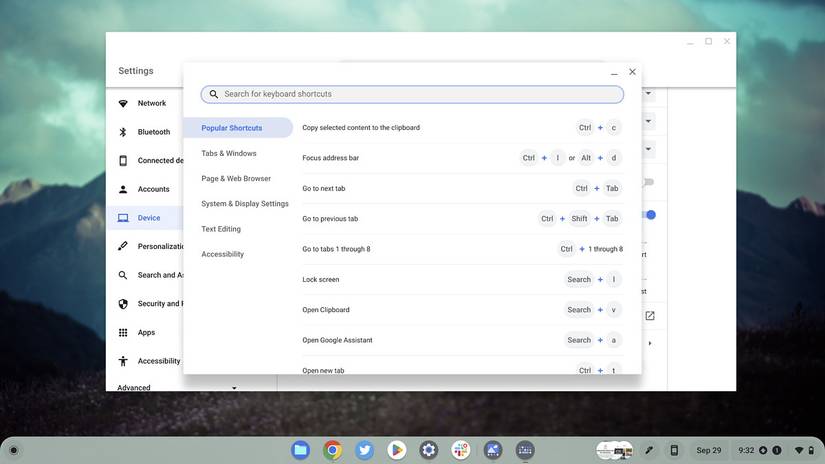
Task: Expand the submenu arrow below open-in-new icon
Action: pyautogui.click(x=650, y=344)
